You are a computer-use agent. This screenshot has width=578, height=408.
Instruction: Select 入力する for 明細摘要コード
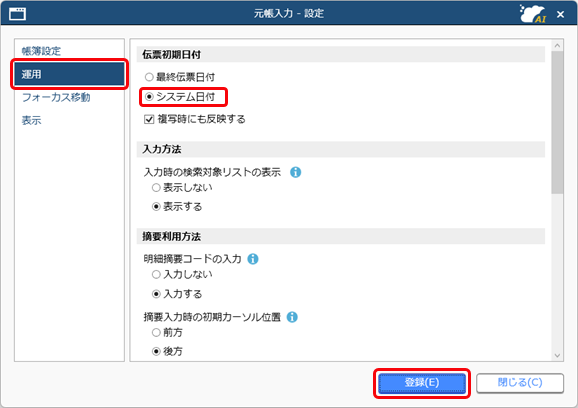pos(177,294)
